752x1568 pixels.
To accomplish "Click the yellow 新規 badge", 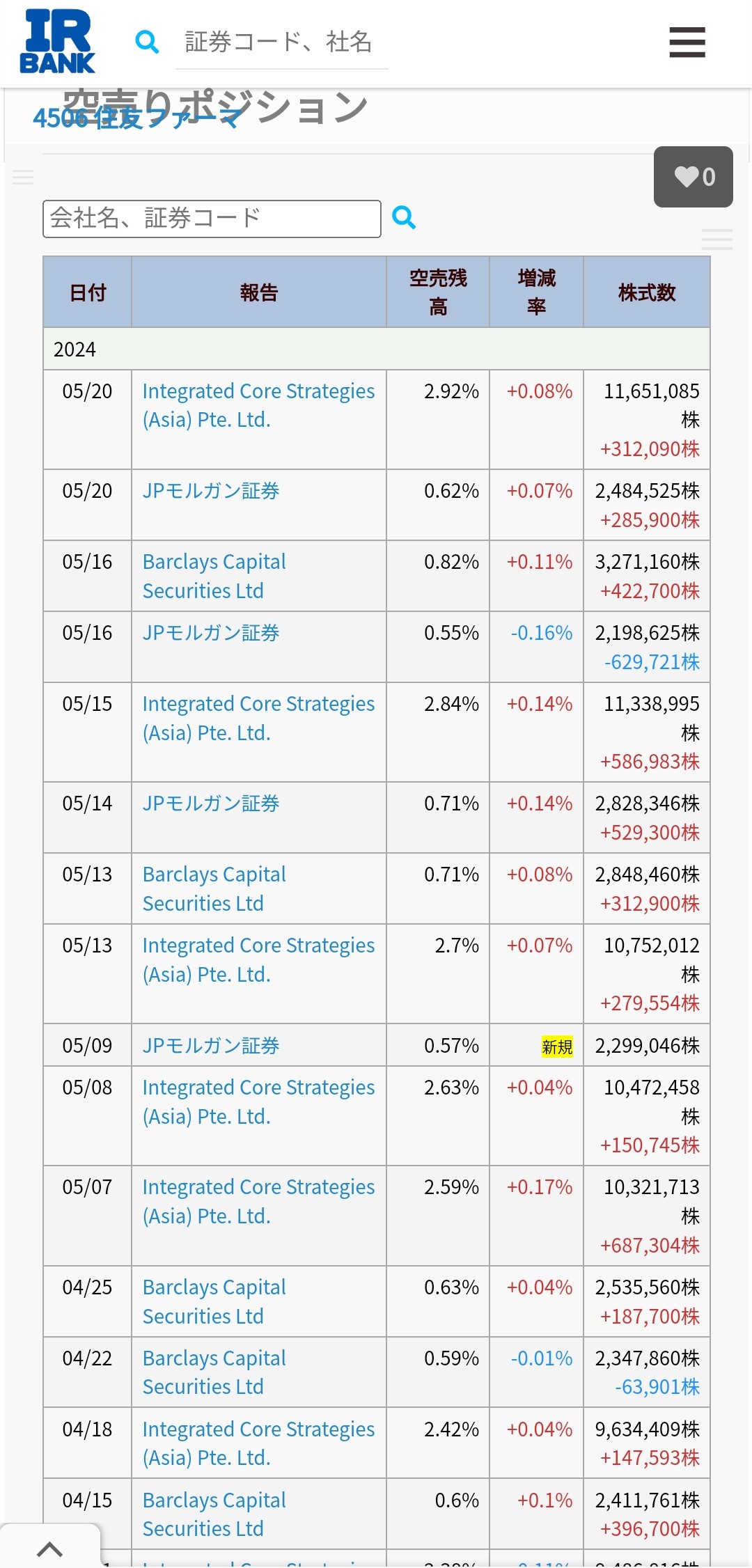I will 557,1046.
